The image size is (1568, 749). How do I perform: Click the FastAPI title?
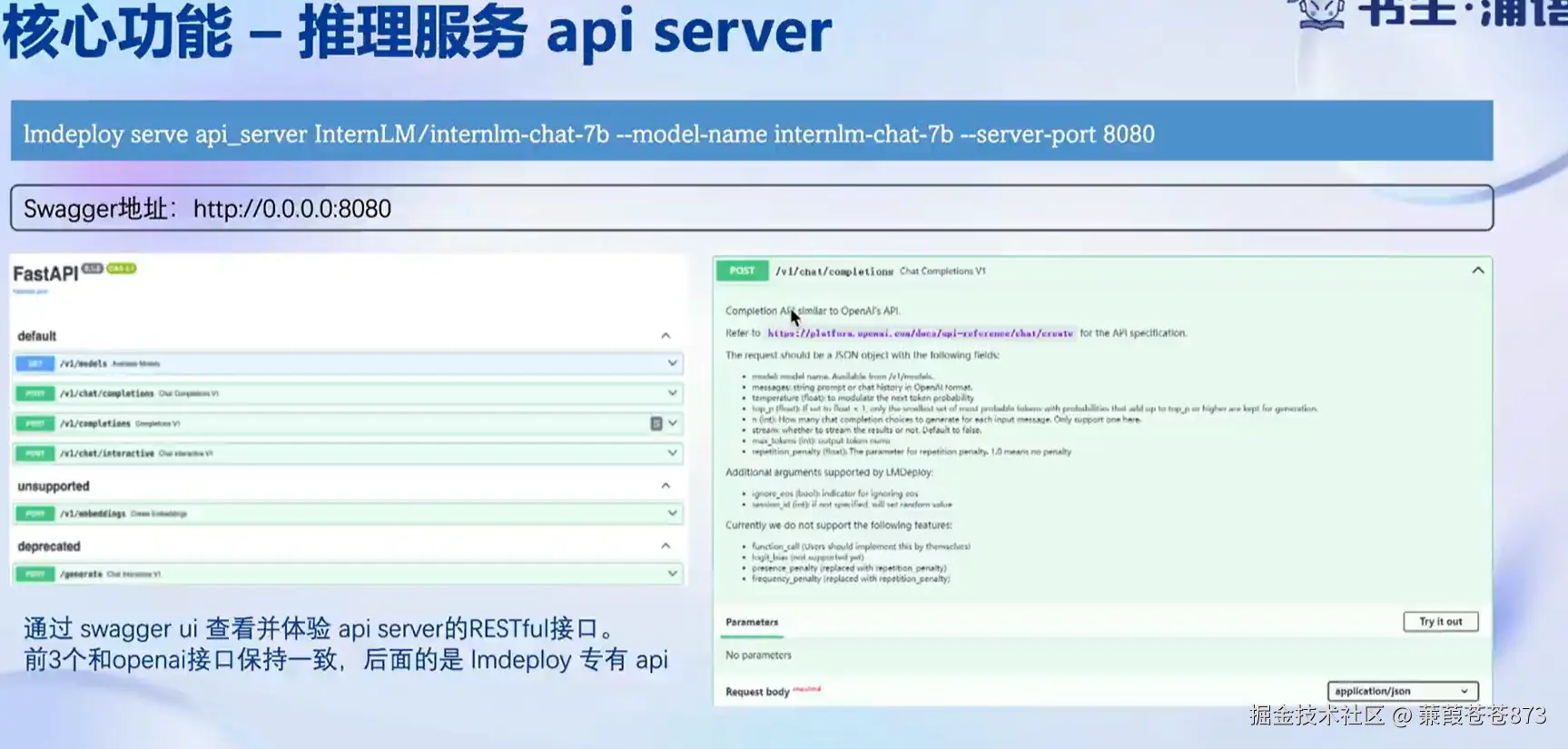point(45,273)
